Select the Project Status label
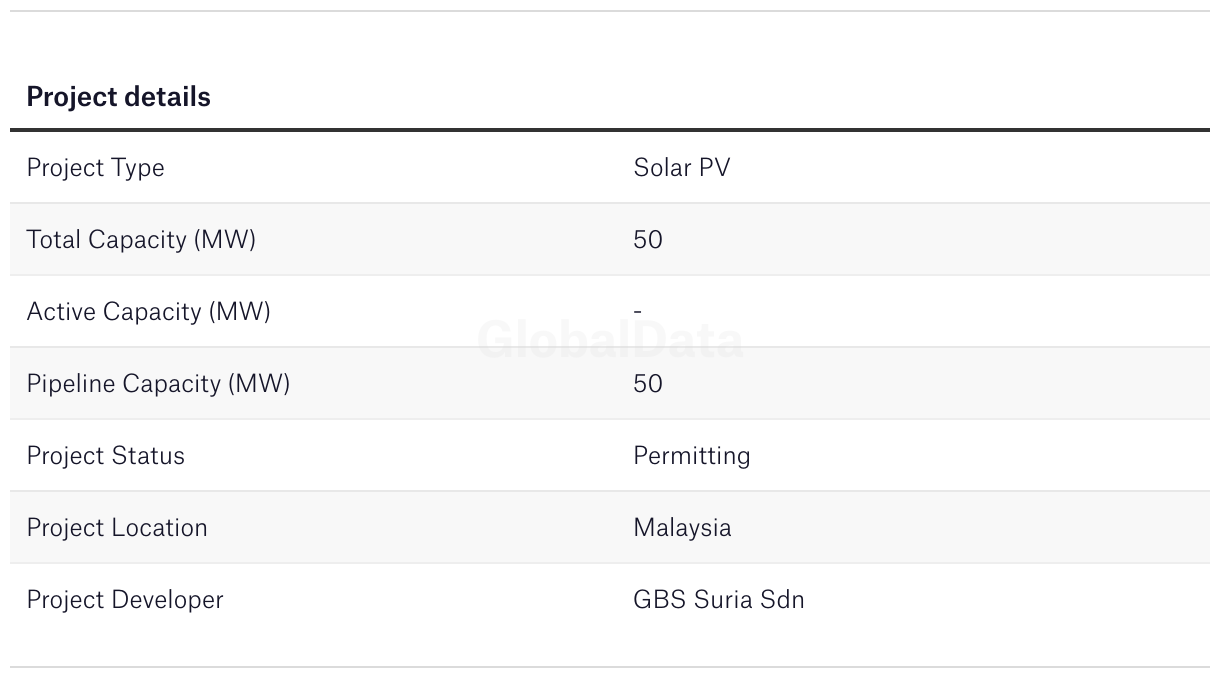Viewport: 1220px width, 678px height. [105, 456]
